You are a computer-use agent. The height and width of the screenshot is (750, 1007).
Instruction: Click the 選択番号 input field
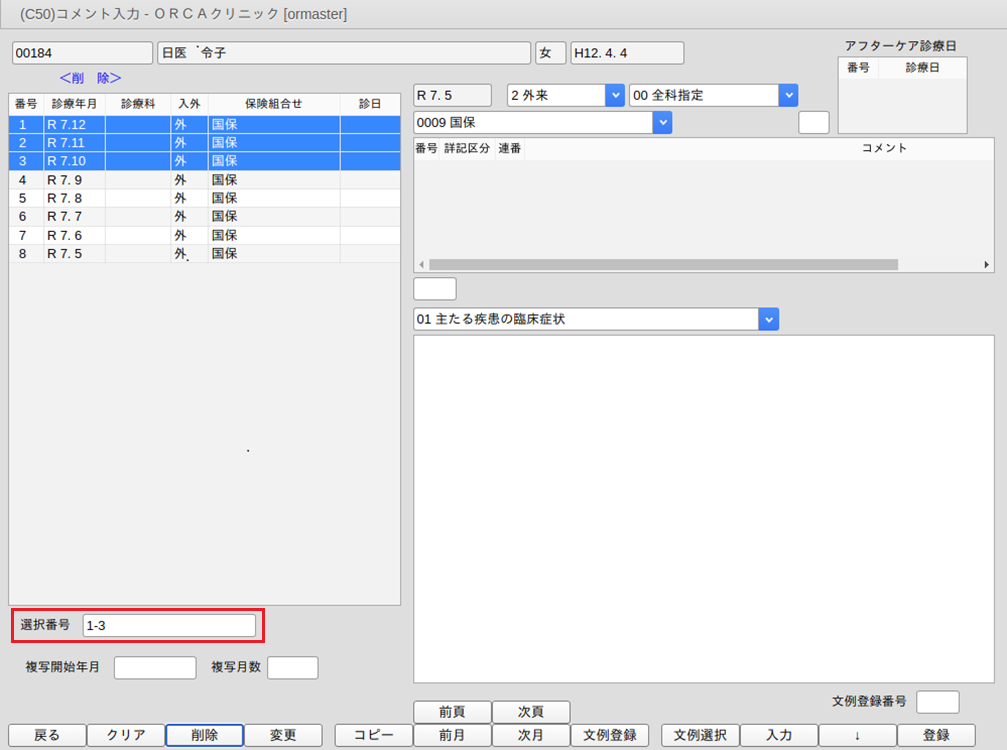[x=169, y=625]
